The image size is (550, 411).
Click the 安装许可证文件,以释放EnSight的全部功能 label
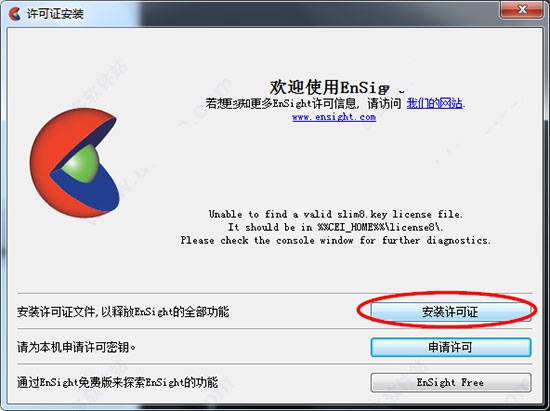tap(123, 311)
